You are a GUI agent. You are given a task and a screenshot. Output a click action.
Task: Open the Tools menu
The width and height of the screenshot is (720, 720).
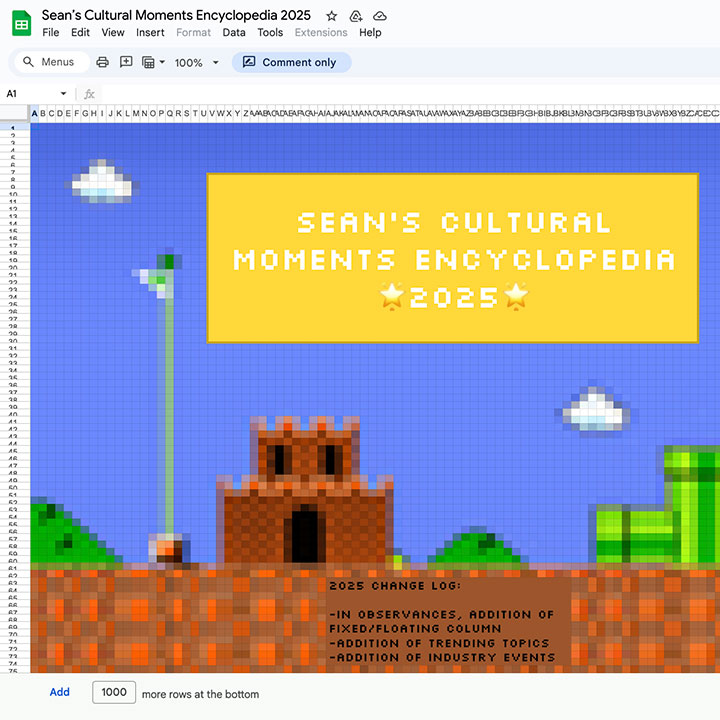[x=270, y=33]
